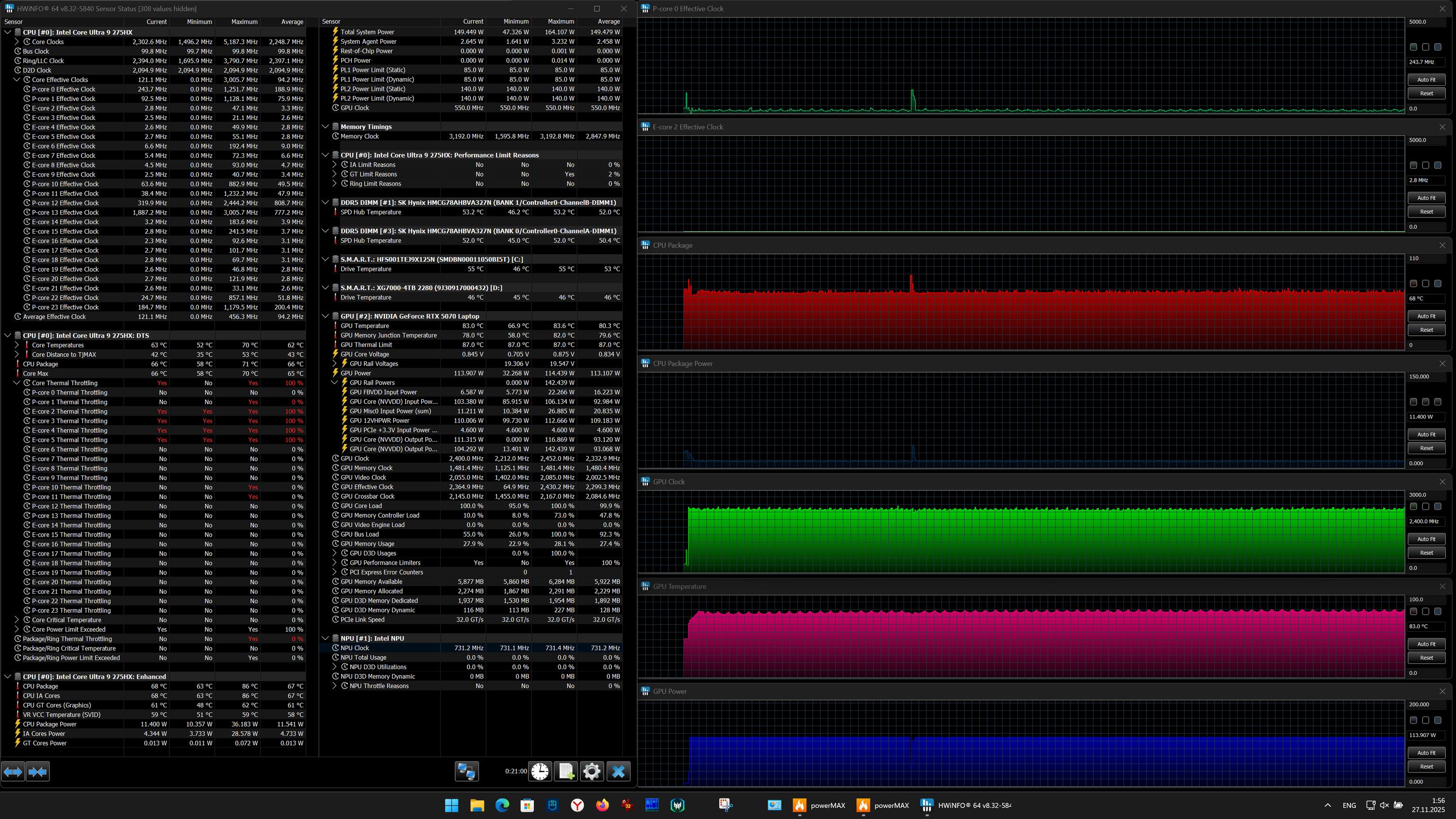
Task: Click the expand columns double-arrow icon
Action: (x=13, y=771)
